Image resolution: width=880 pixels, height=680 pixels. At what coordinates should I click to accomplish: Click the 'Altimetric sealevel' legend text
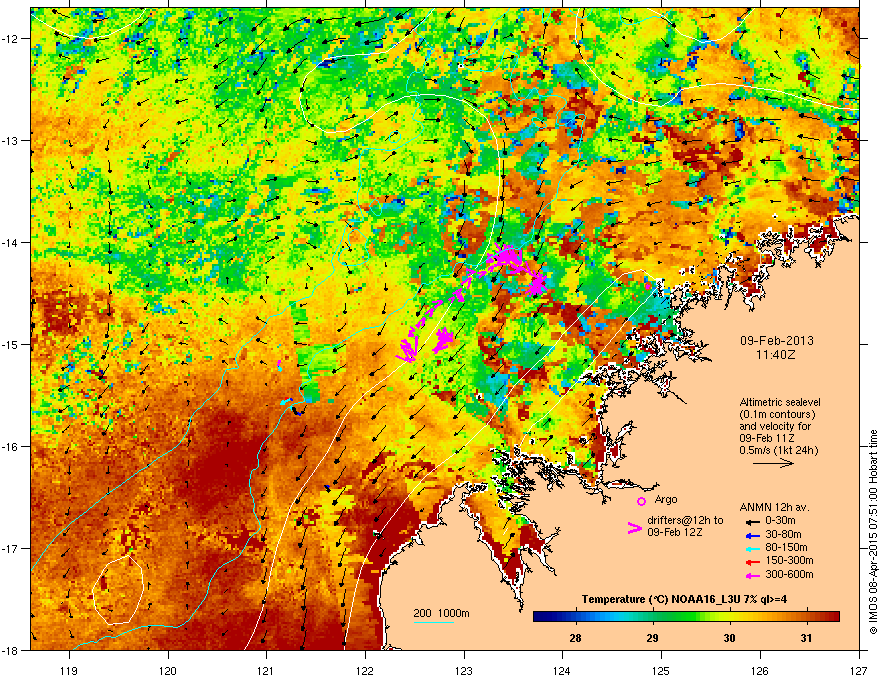coord(780,402)
